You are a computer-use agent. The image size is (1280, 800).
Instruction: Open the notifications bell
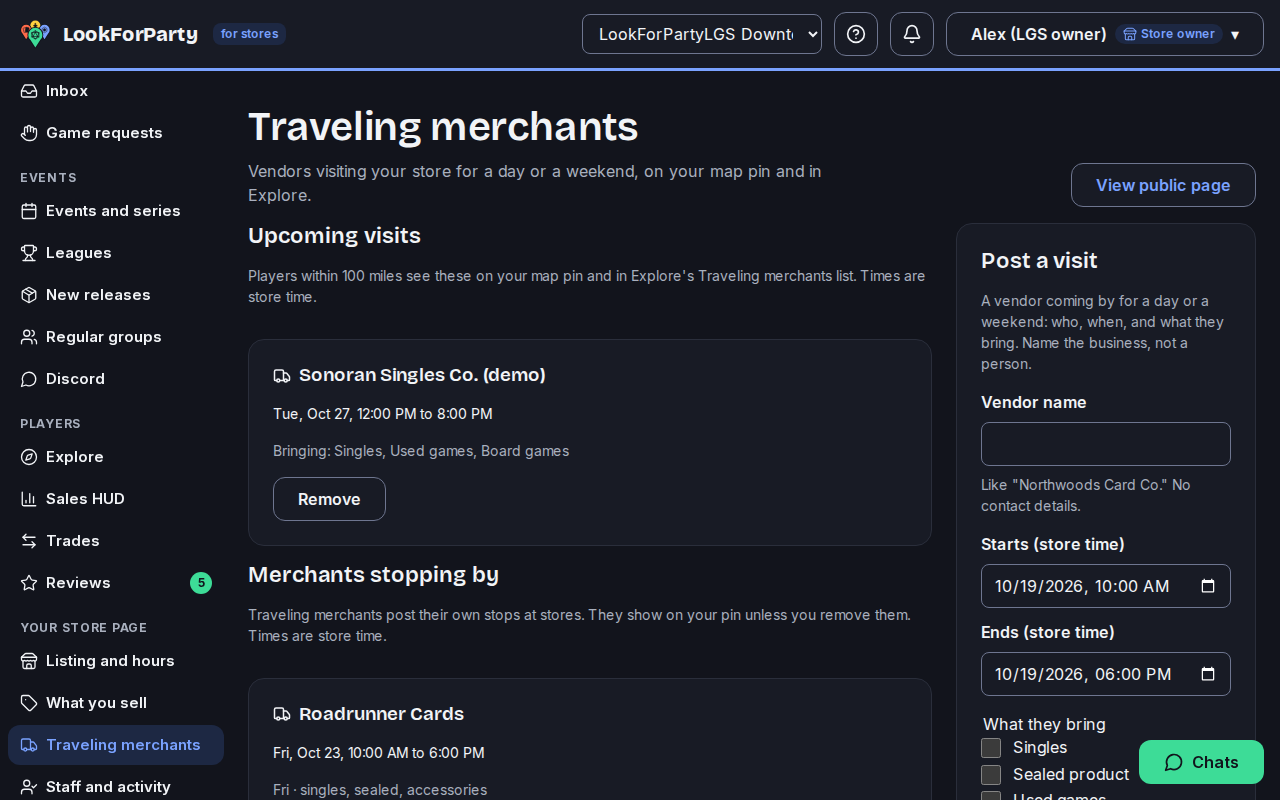tap(912, 34)
